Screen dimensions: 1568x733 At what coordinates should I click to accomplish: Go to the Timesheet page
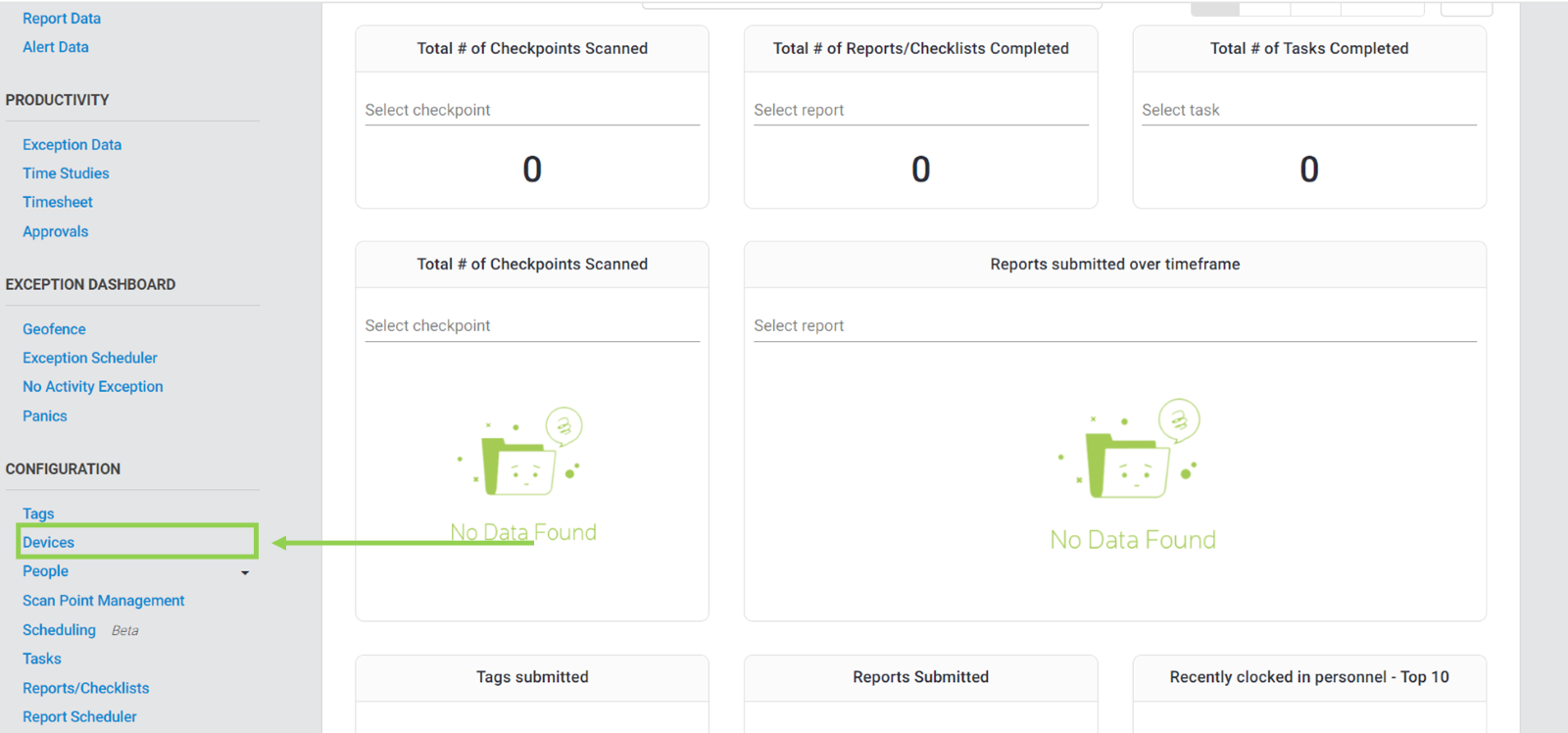[x=58, y=202]
